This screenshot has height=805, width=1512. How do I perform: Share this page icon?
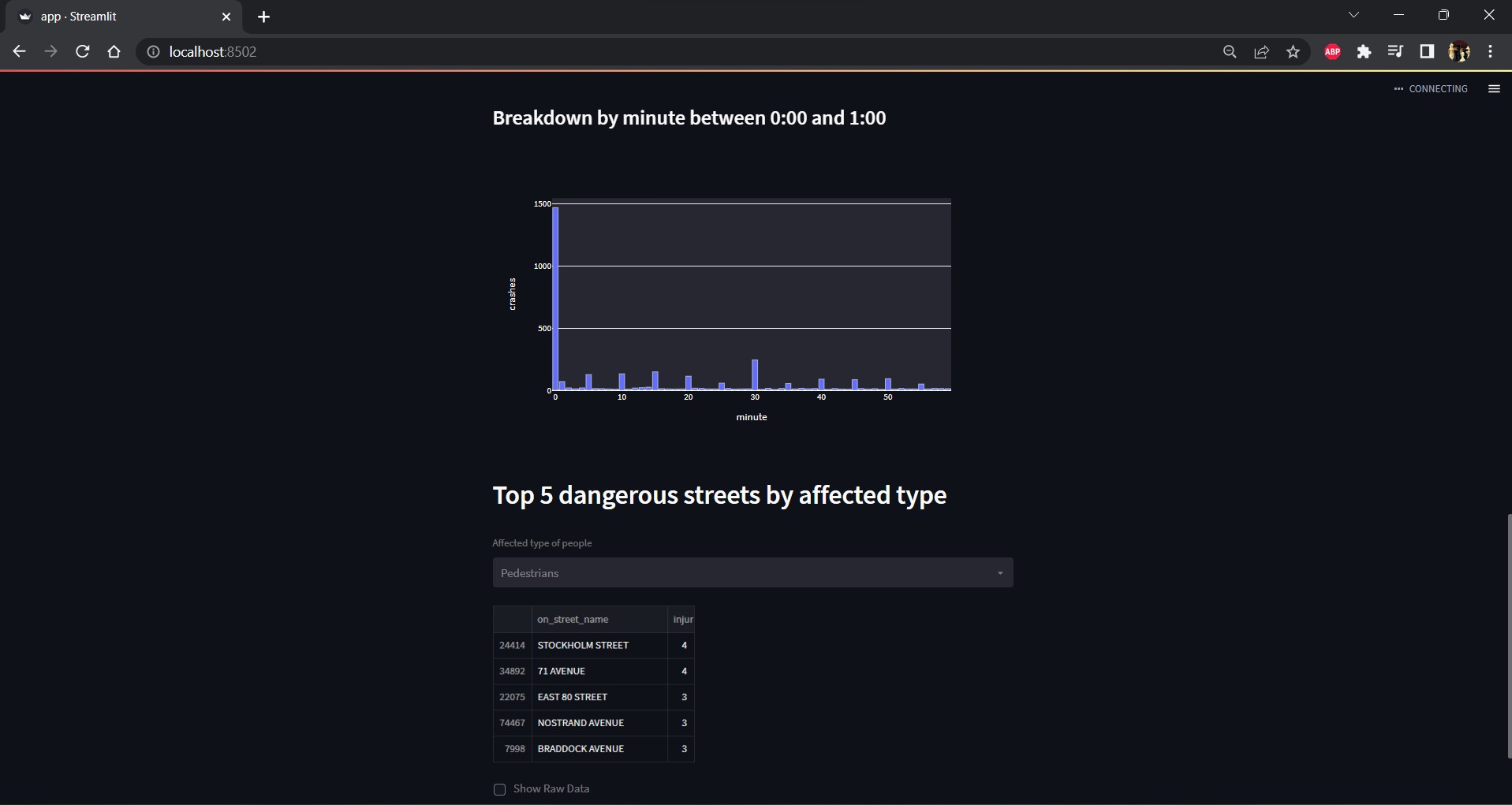(1261, 52)
